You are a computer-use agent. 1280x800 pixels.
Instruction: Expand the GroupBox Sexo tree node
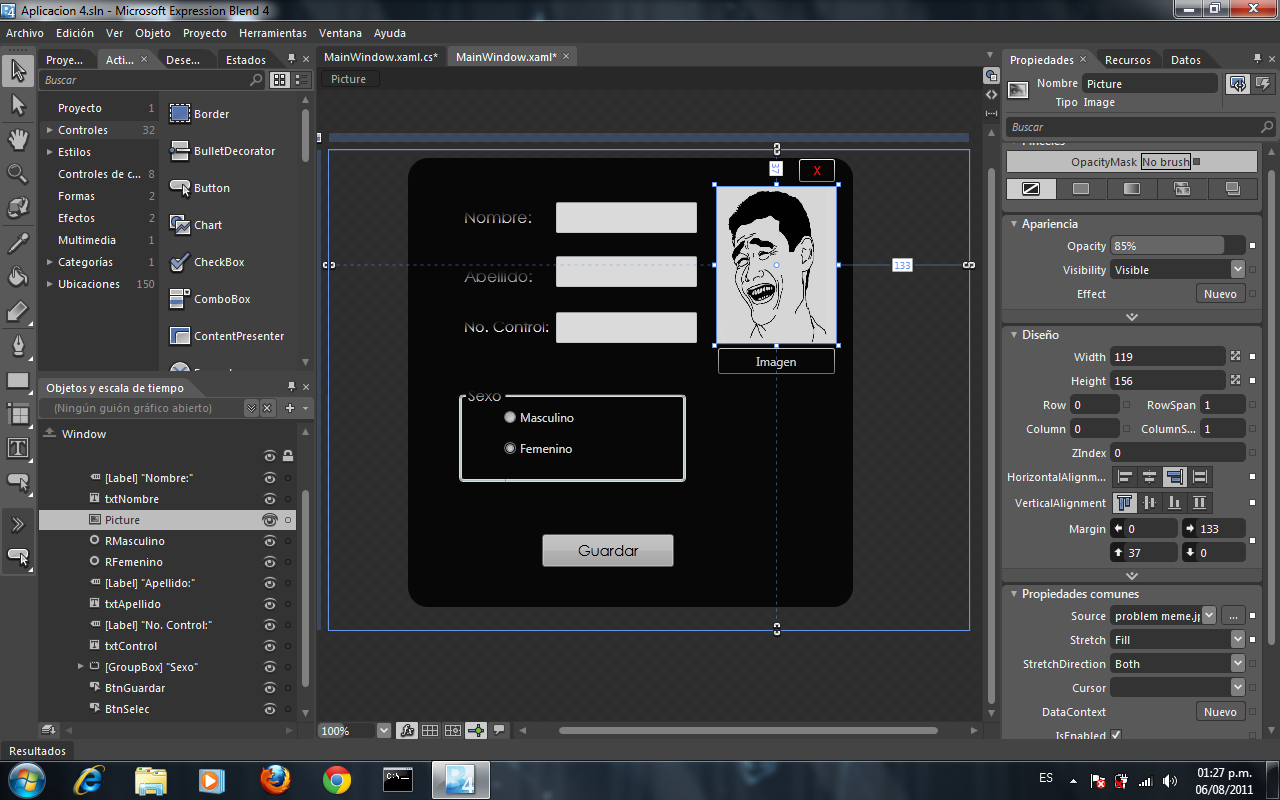(81, 667)
